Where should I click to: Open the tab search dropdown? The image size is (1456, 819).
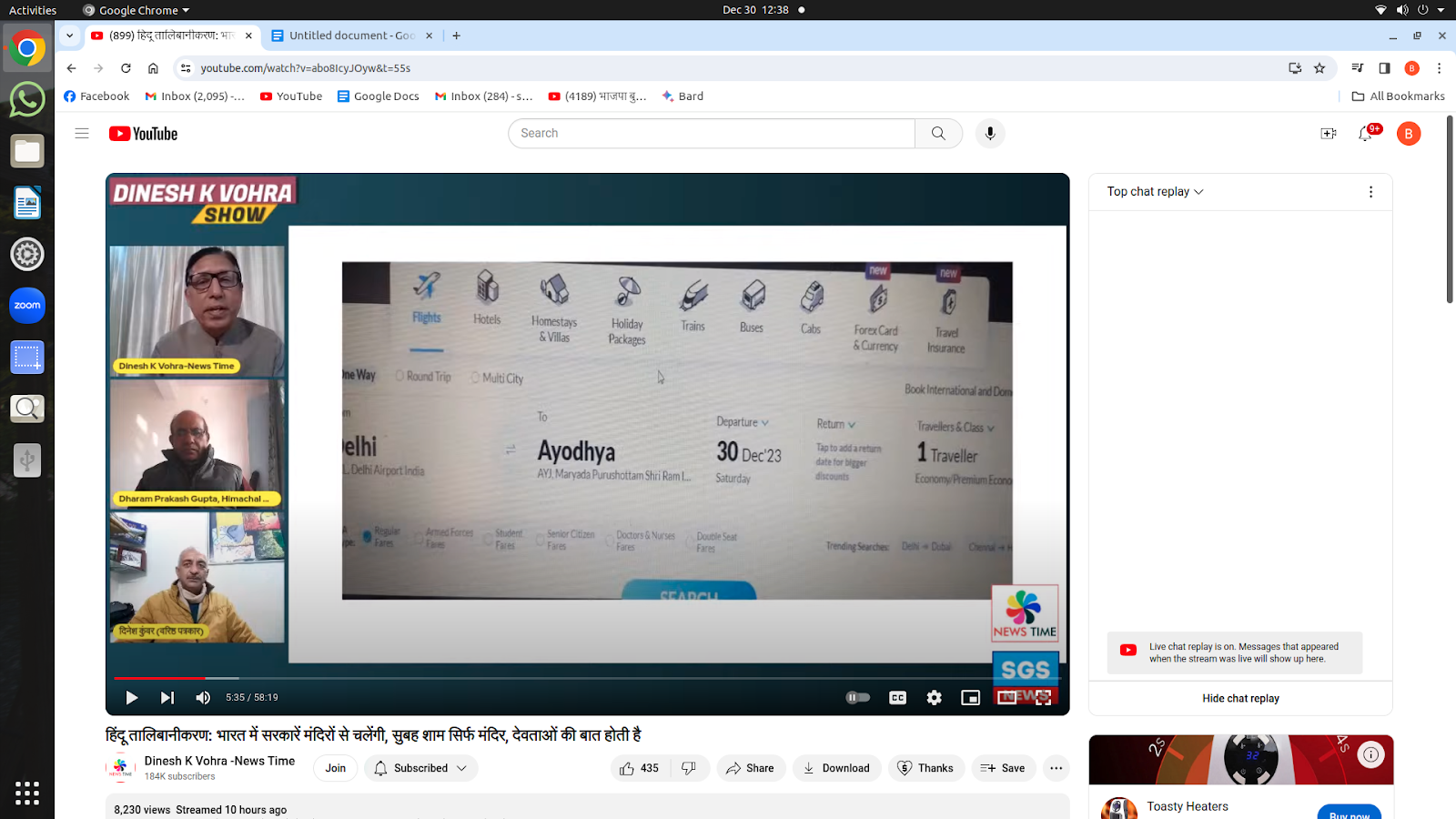69,35
